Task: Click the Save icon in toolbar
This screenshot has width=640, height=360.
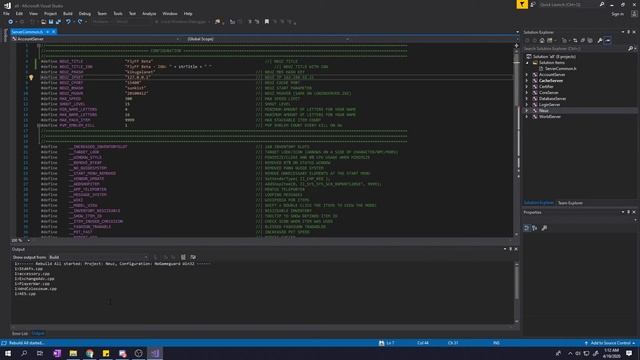Action: pos(51,22)
